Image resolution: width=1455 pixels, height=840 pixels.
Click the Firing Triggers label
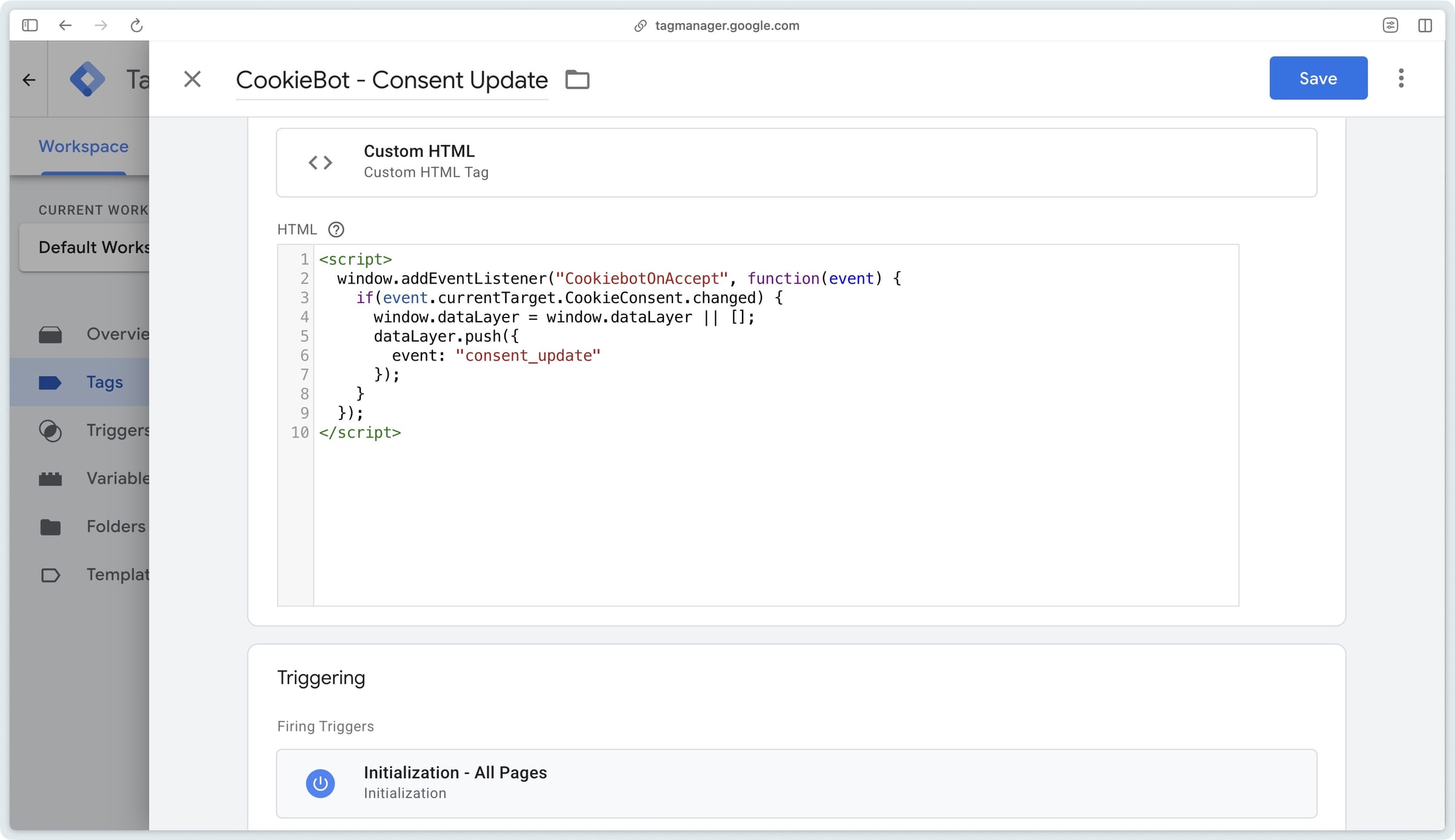(x=326, y=726)
